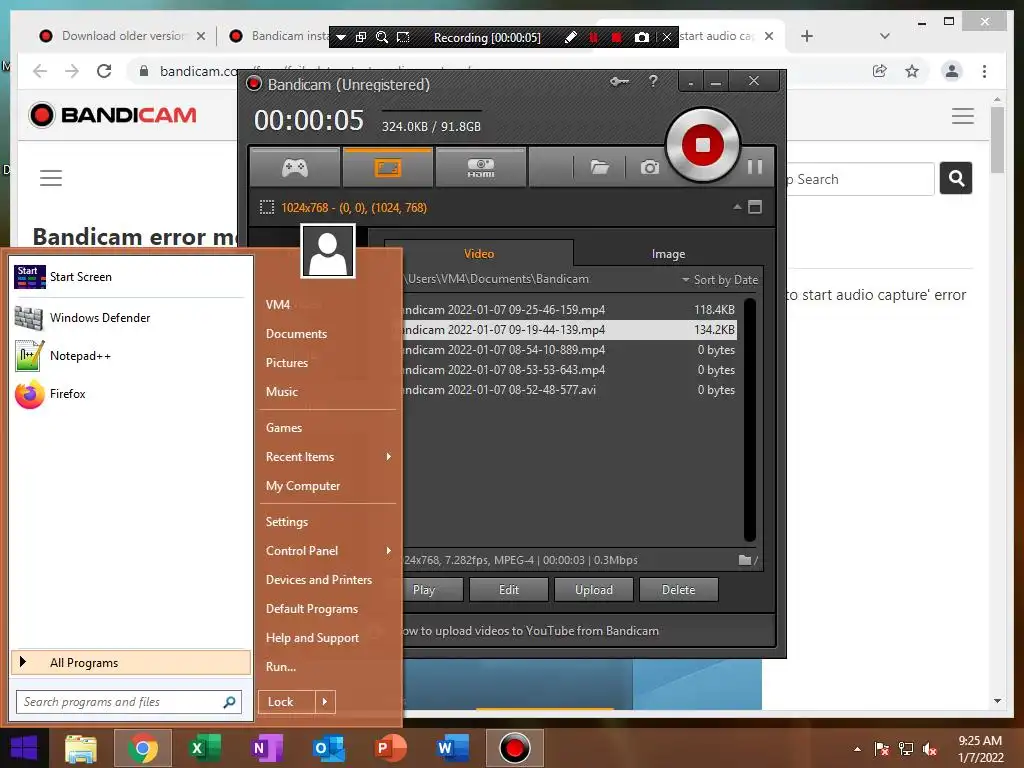Click the file list scrollbar in Bandicam
Viewport: 1024px width, 768px height.
pyautogui.click(x=750, y=419)
